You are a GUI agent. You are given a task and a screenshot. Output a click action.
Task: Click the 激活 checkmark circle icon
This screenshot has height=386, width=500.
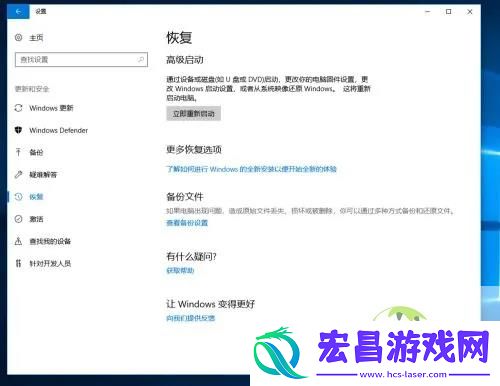[19, 219]
